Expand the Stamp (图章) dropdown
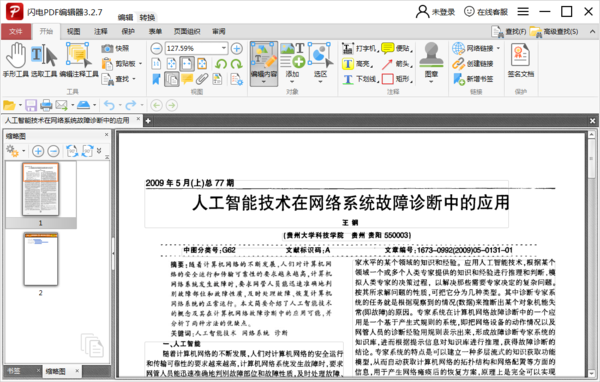 coord(431,82)
